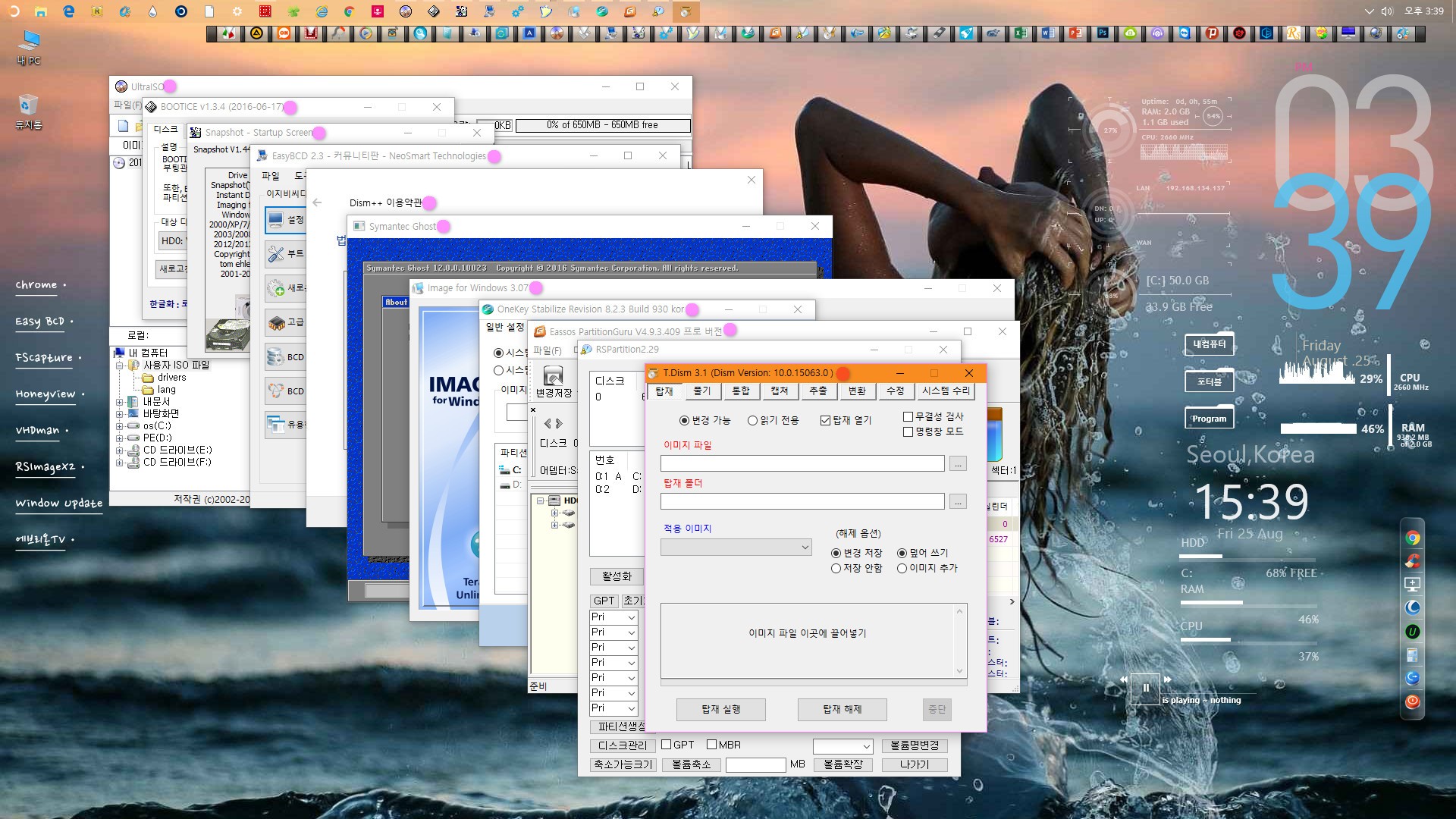
Task: Open the 파일 menu in EasyBCD
Action: pyautogui.click(x=271, y=176)
